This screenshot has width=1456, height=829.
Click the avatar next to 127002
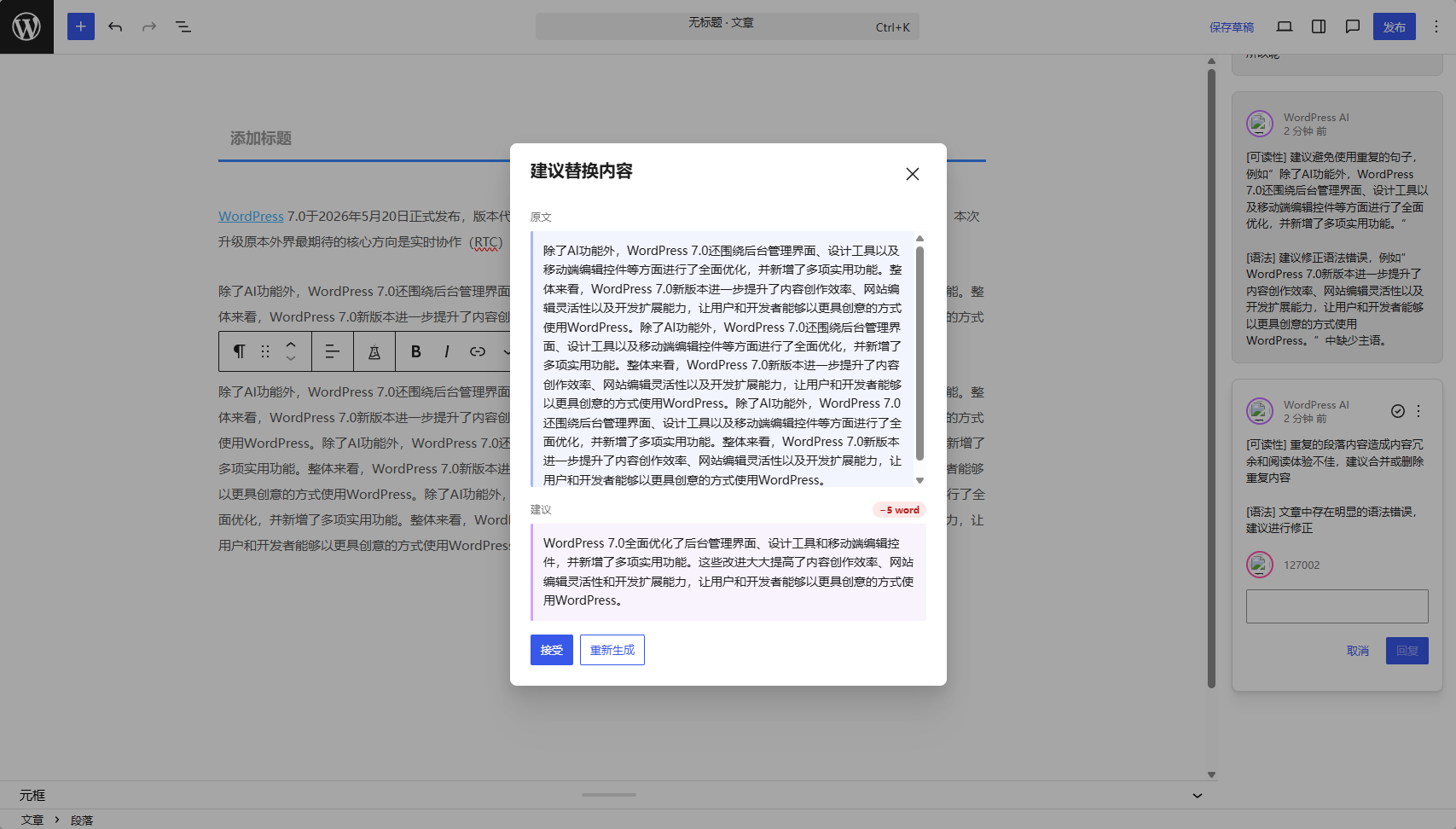pyautogui.click(x=1260, y=565)
